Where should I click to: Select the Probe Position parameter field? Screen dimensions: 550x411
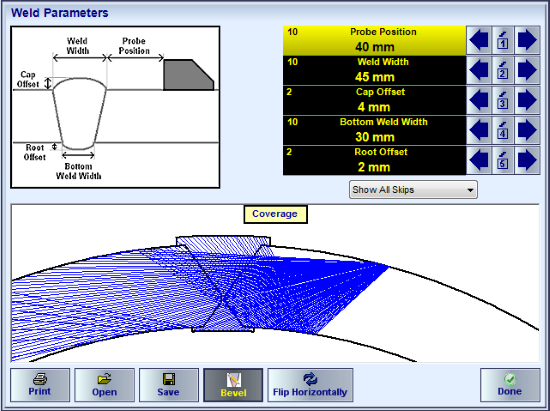pos(374,40)
